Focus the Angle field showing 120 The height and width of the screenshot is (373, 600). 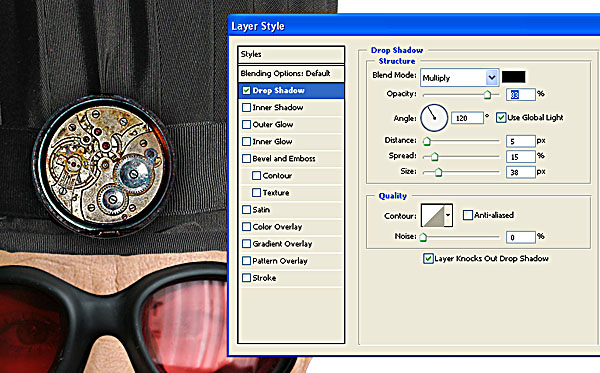pyautogui.click(x=467, y=118)
